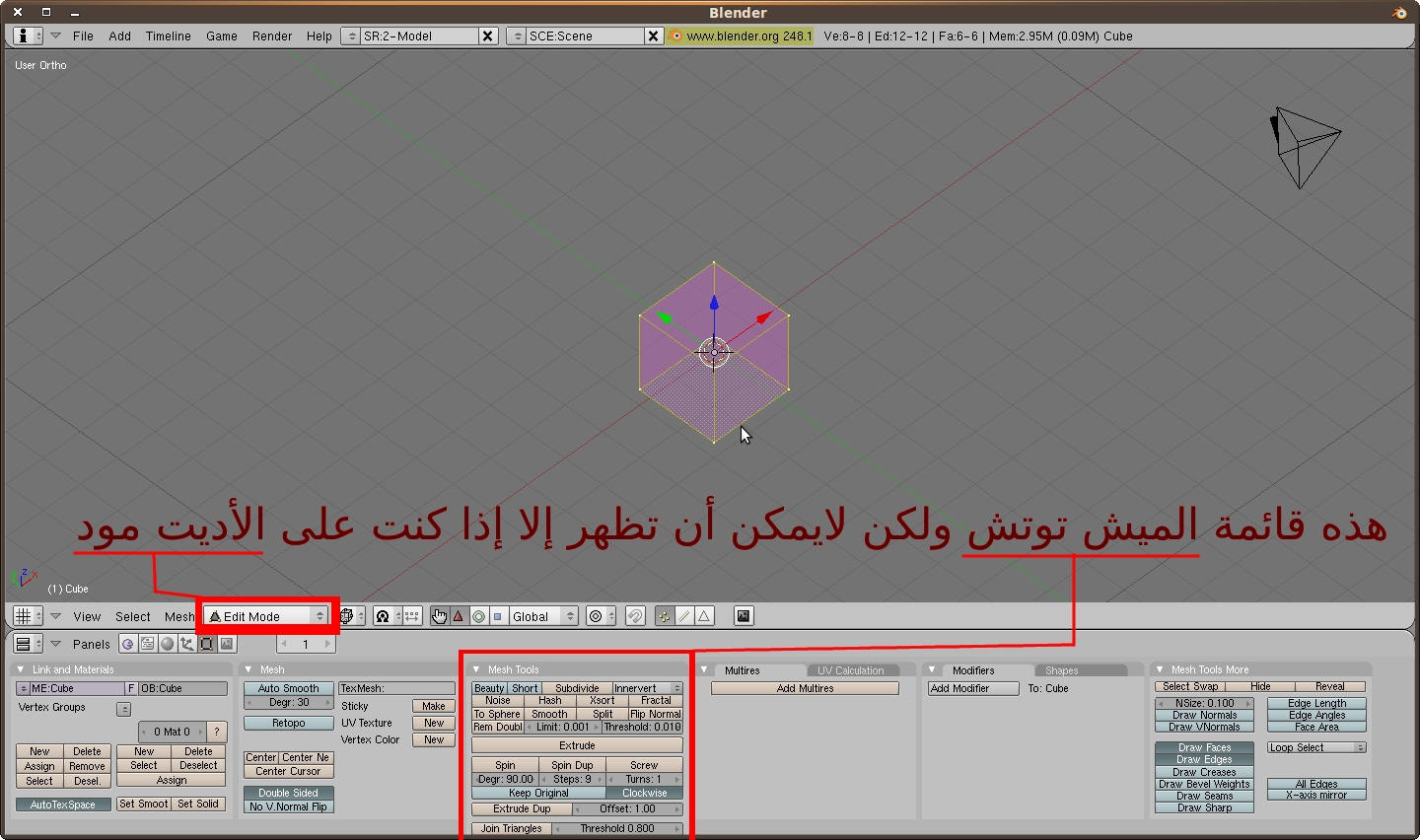Click the blender.org 248.1 link icon
The width and height of the screenshot is (1420, 840).
(676, 35)
